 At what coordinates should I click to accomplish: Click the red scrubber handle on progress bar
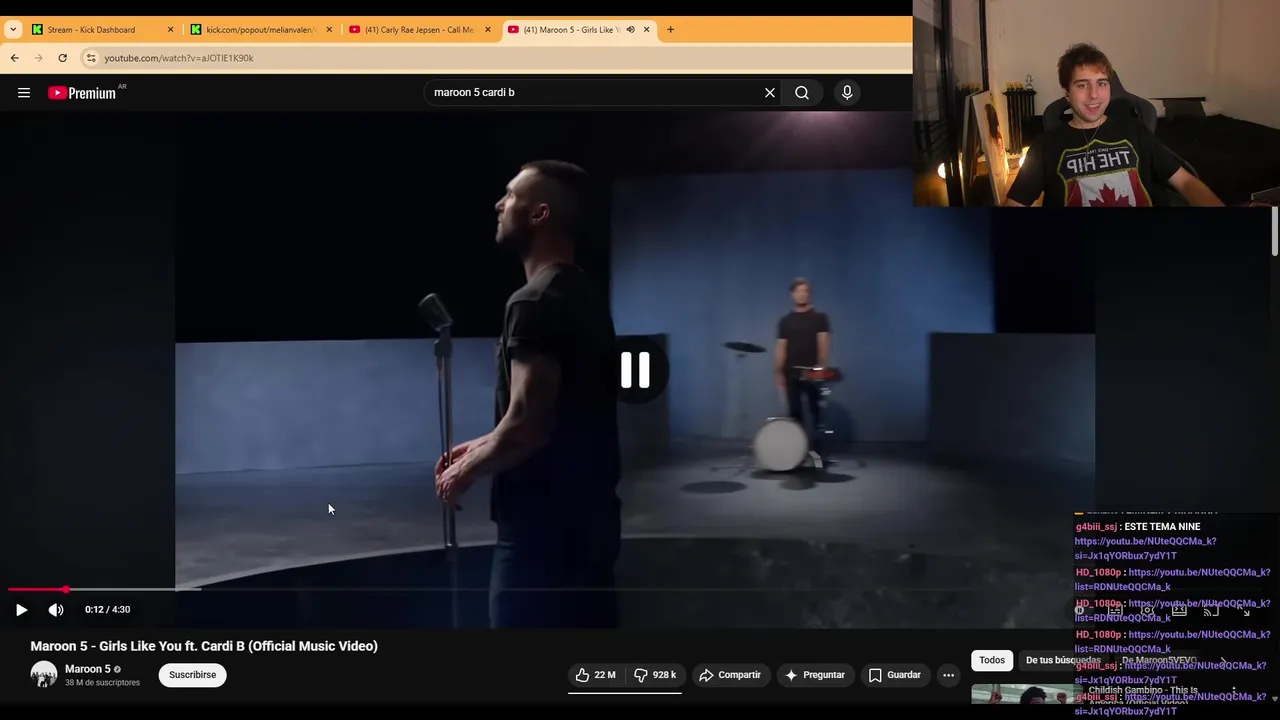pyautogui.click(x=66, y=589)
